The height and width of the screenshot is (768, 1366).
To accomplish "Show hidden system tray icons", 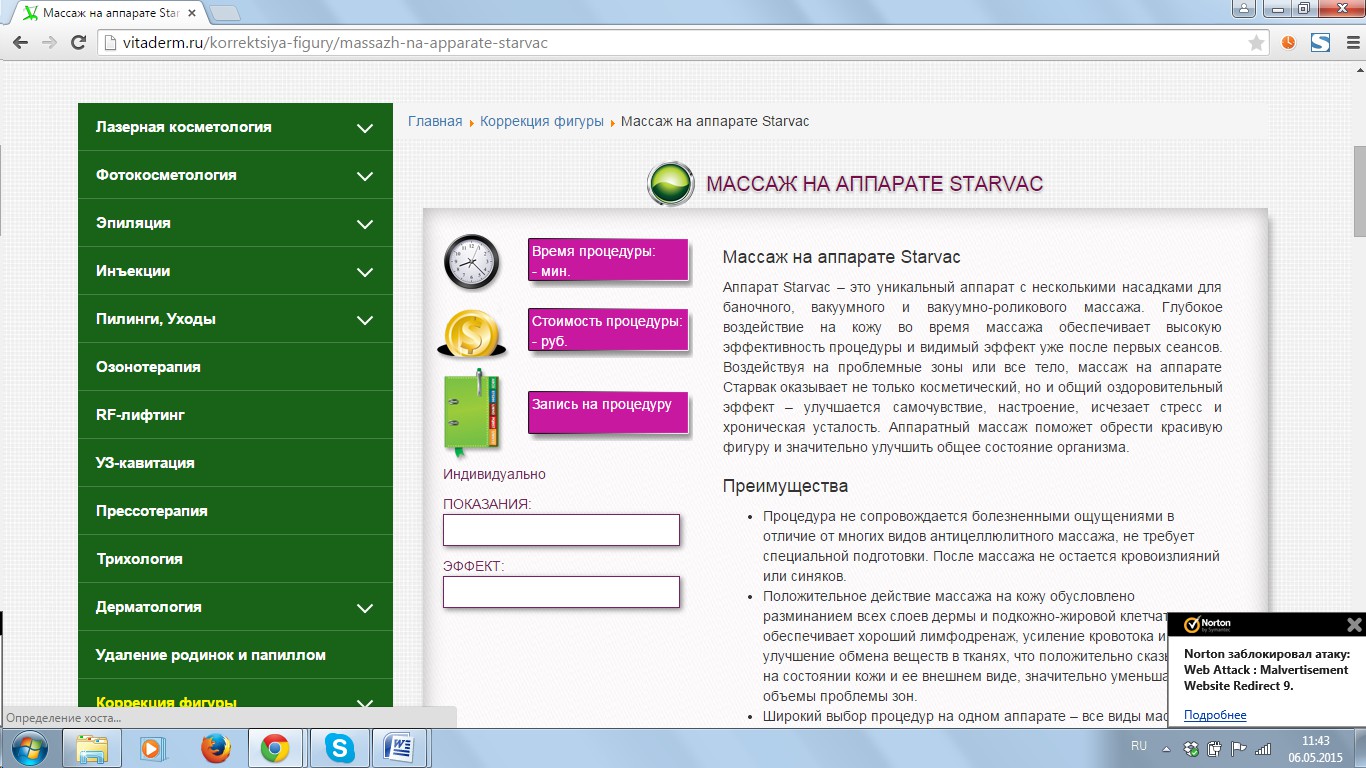I will 1166,748.
